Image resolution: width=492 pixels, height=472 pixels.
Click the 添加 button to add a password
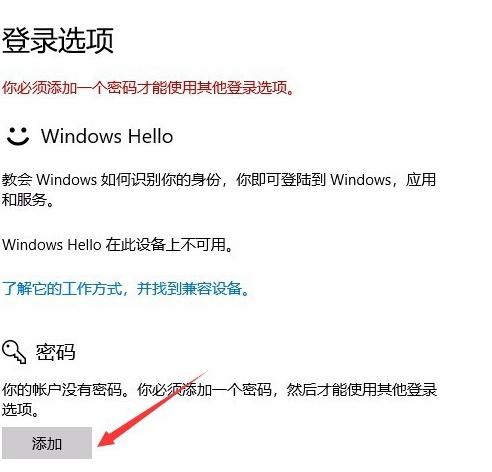coord(47,443)
